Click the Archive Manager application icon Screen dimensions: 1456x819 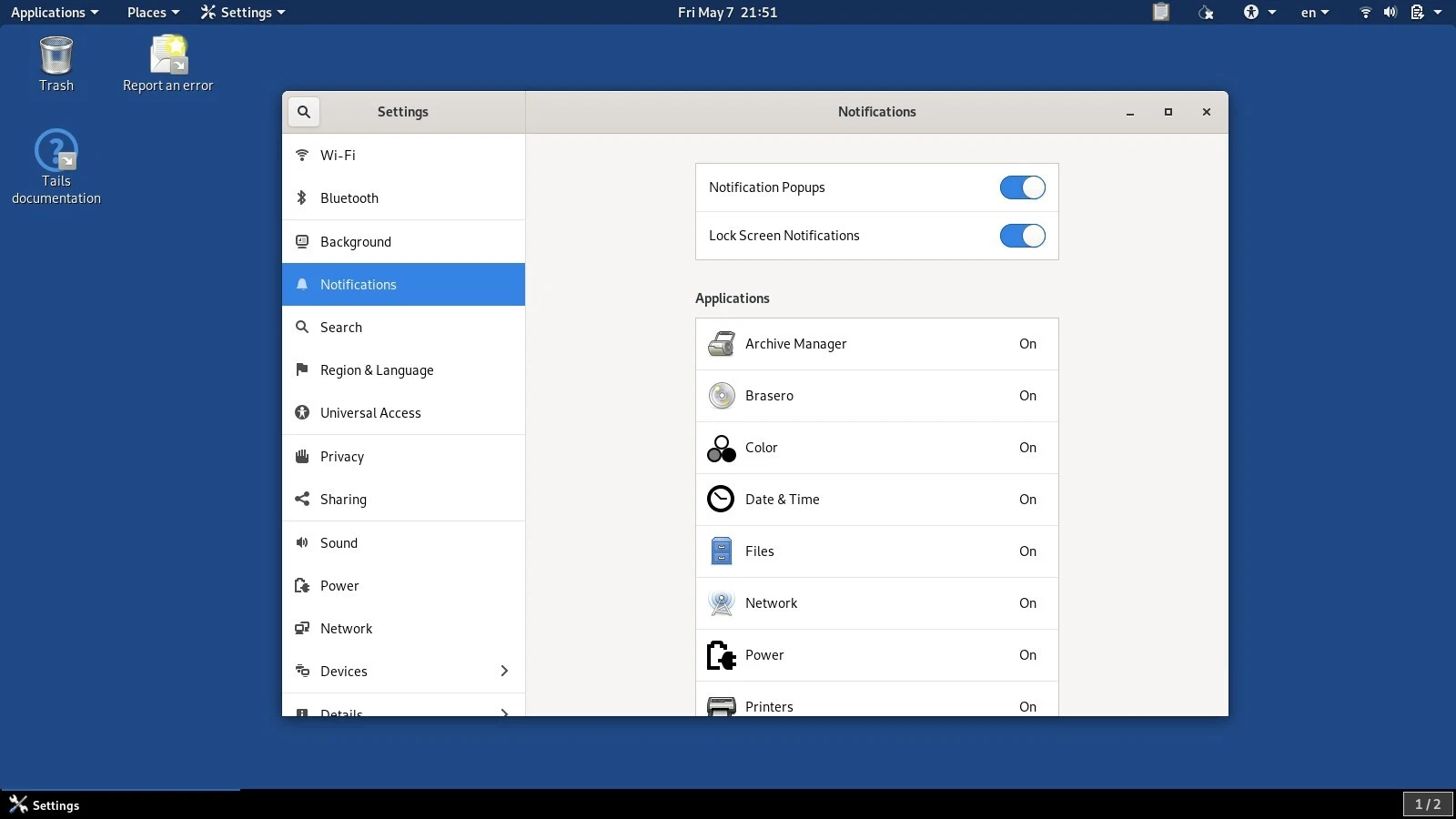tap(722, 344)
